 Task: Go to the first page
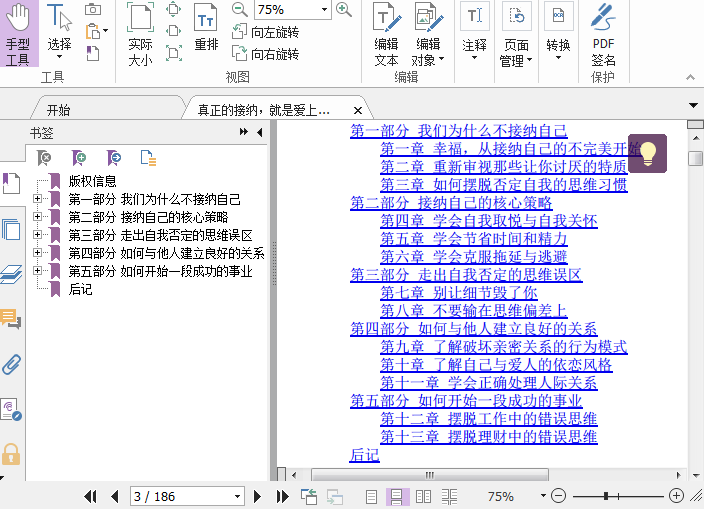coord(90,496)
